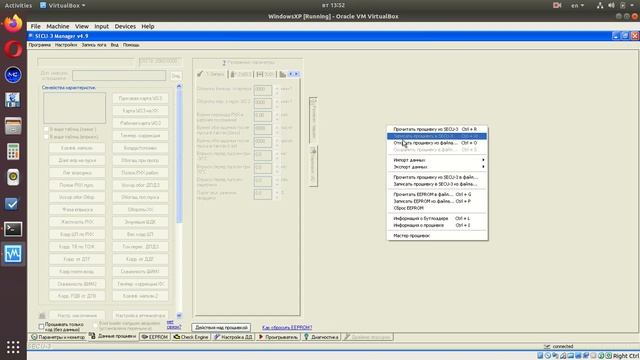This screenshot has height=360, width=640.
Task: Open the Files manager dock icon
Action: 13,126
